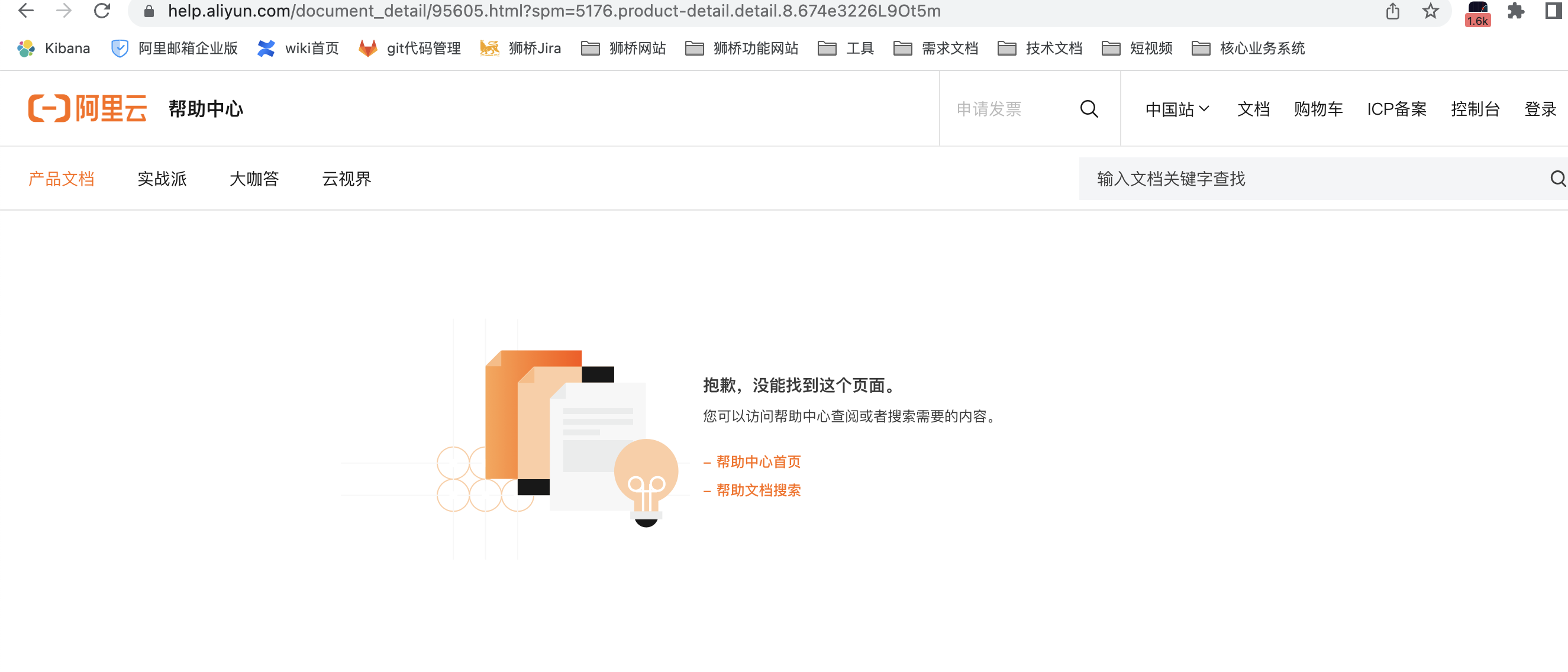Click the browser forward arrow
This screenshot has height=672, width=1568.
pos(63,10)
